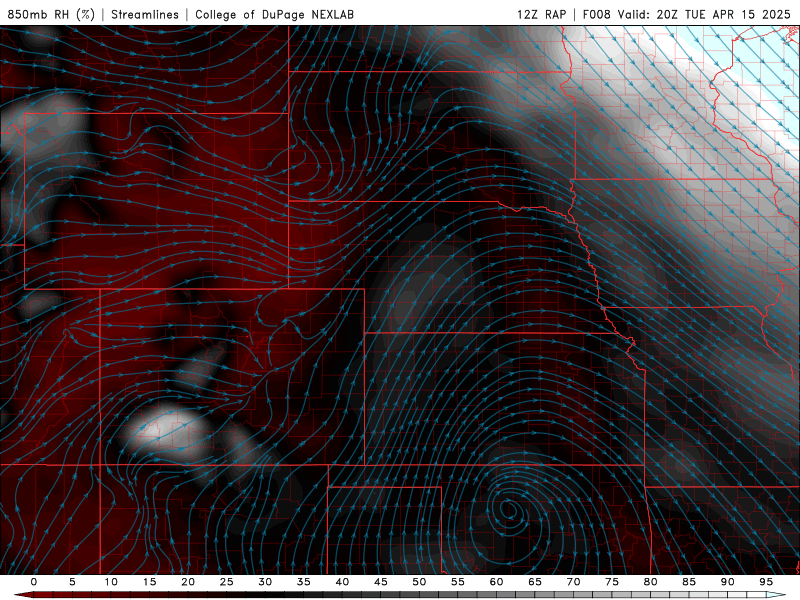Click the colorbar label "50"
Screen dimensions: 800x600
coord(419,582)
